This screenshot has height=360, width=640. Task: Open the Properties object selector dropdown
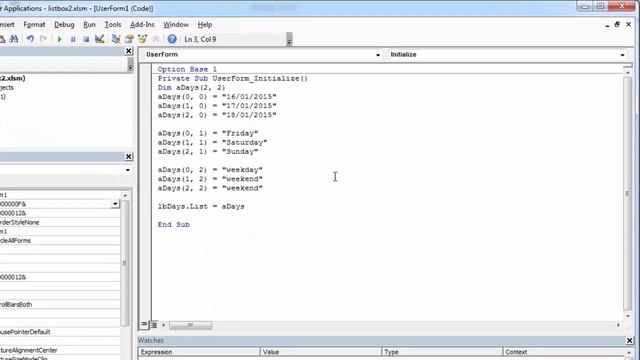(128, 170)
